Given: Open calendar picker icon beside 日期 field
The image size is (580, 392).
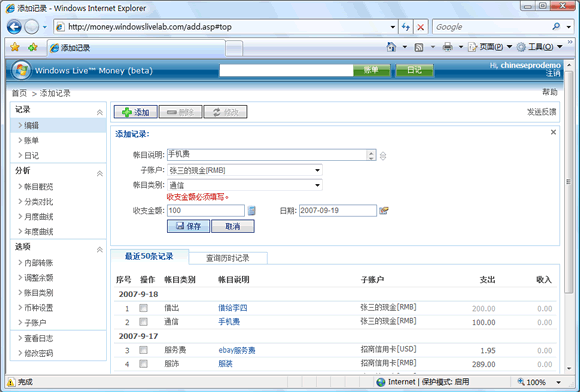Looking at the screenshot, I should click(x=384, y=210).
